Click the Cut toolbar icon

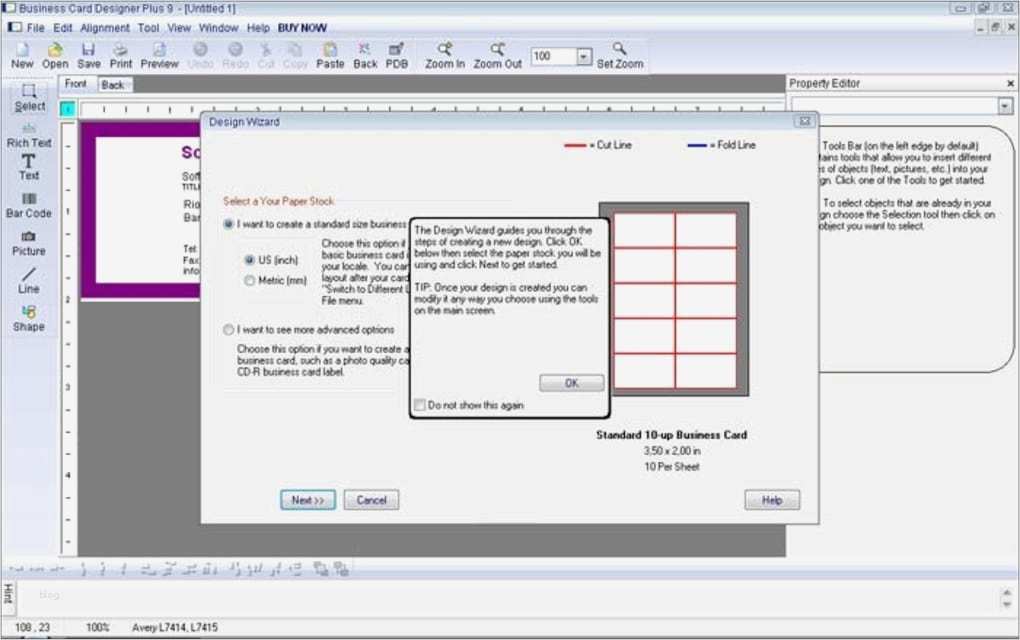pos(266,55)
